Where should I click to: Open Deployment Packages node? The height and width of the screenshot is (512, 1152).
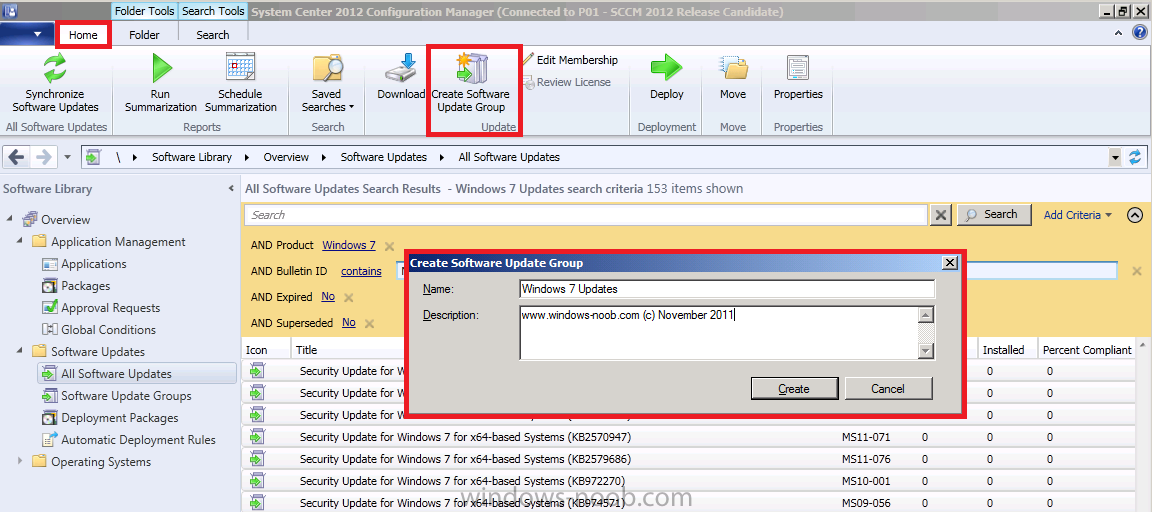pos(119,418)
